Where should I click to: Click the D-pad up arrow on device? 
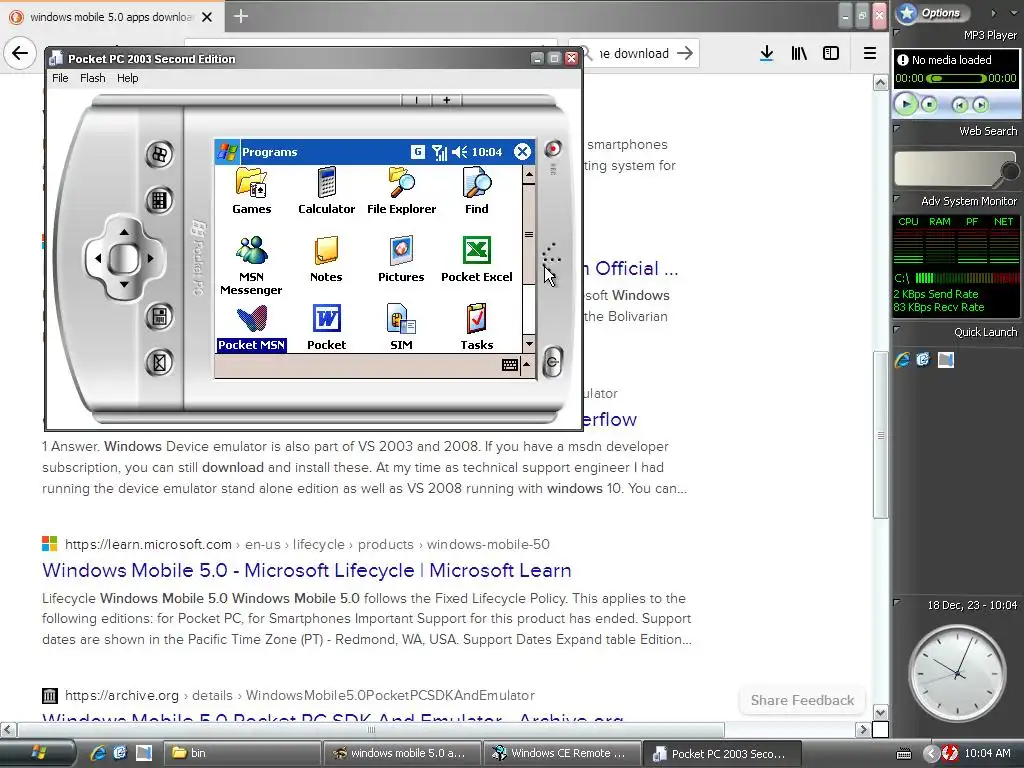[124, 232]
